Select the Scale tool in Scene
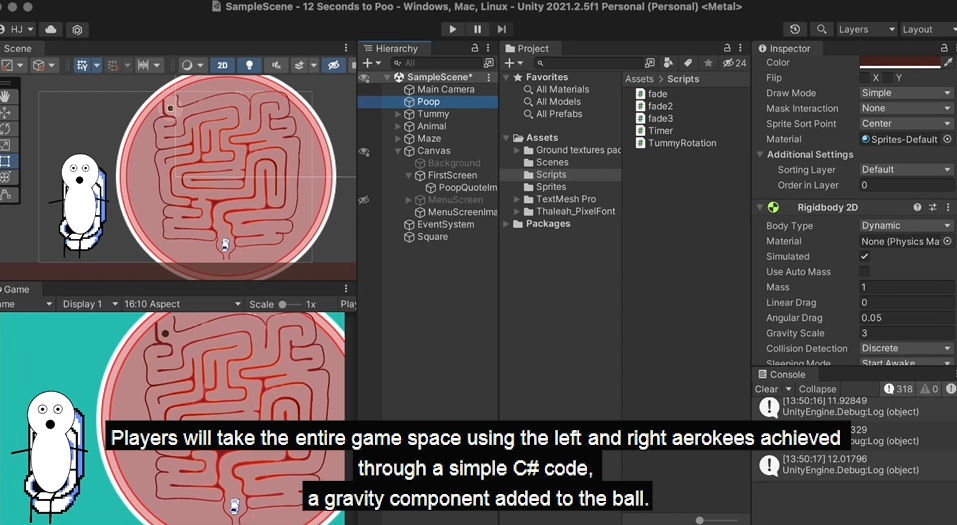This screenshot has width=957, height=525. 5,145
